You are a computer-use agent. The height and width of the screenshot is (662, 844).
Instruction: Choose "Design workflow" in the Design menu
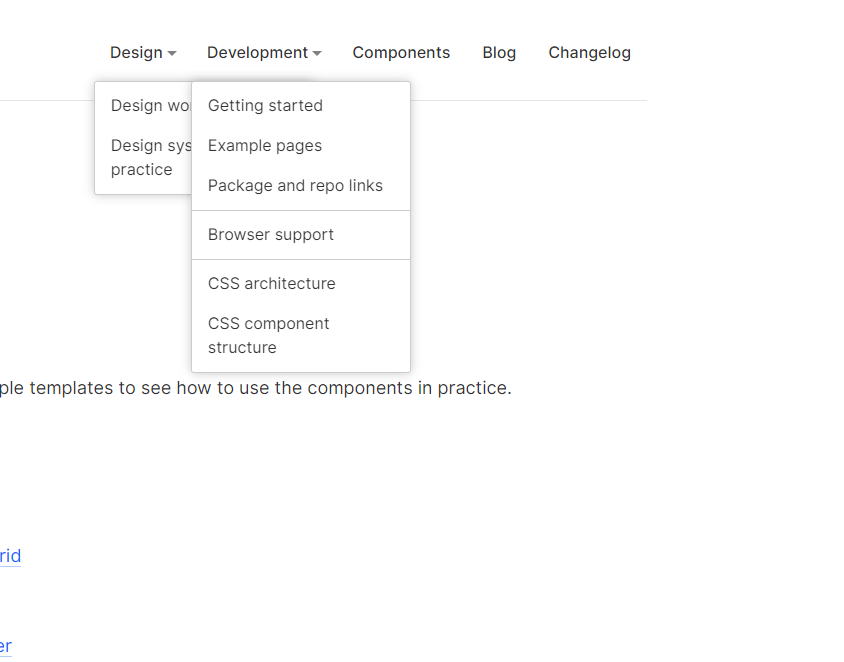[x=146, y=105]
